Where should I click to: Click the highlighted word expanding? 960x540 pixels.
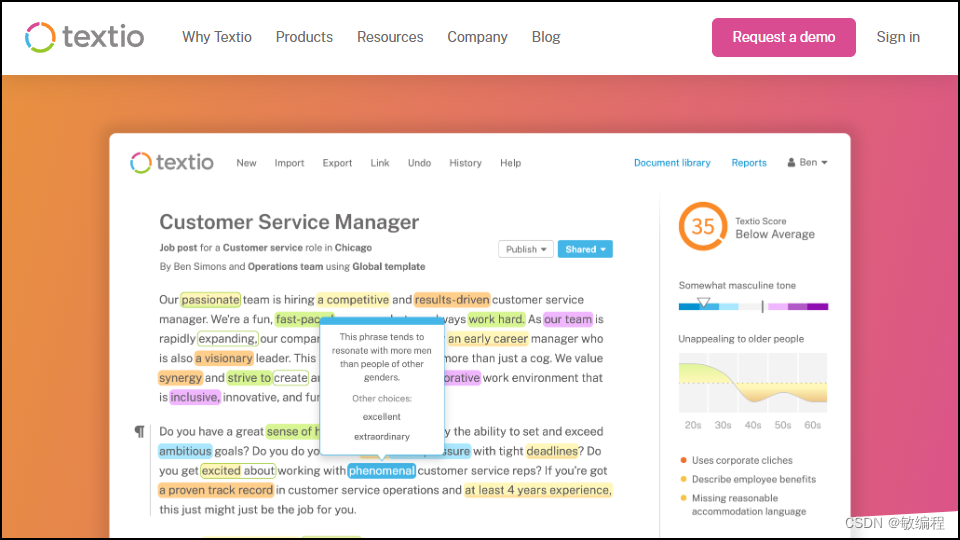227,339
